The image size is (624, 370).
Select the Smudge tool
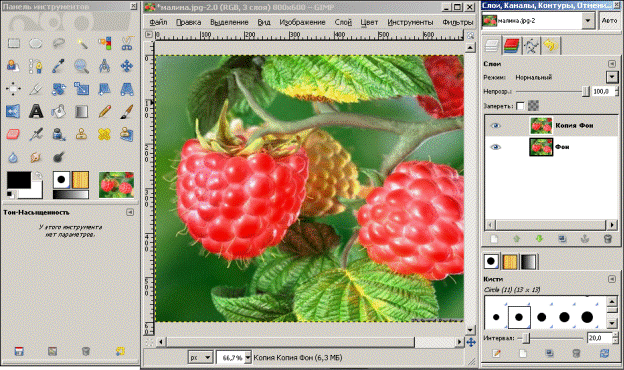[36, 157]
